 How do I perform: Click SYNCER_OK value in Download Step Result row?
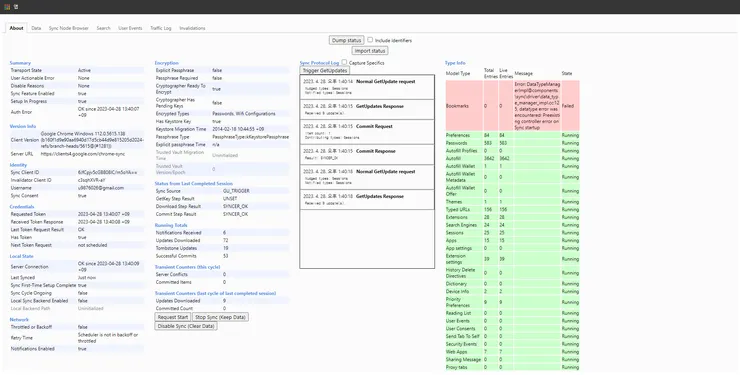coord(235,207)
